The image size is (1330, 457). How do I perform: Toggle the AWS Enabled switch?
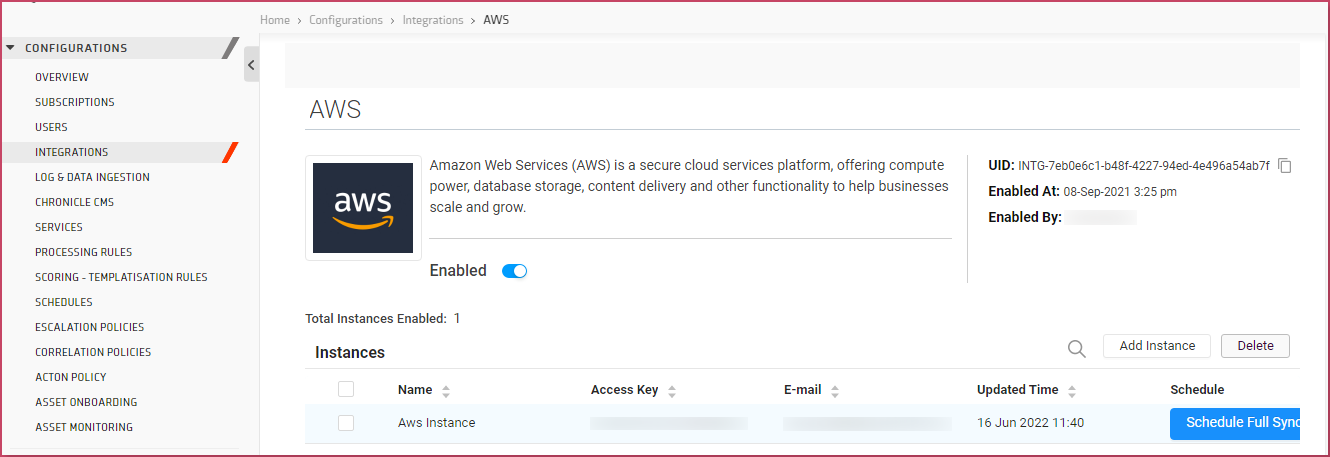pyautogui.click(x=514, y=271)
